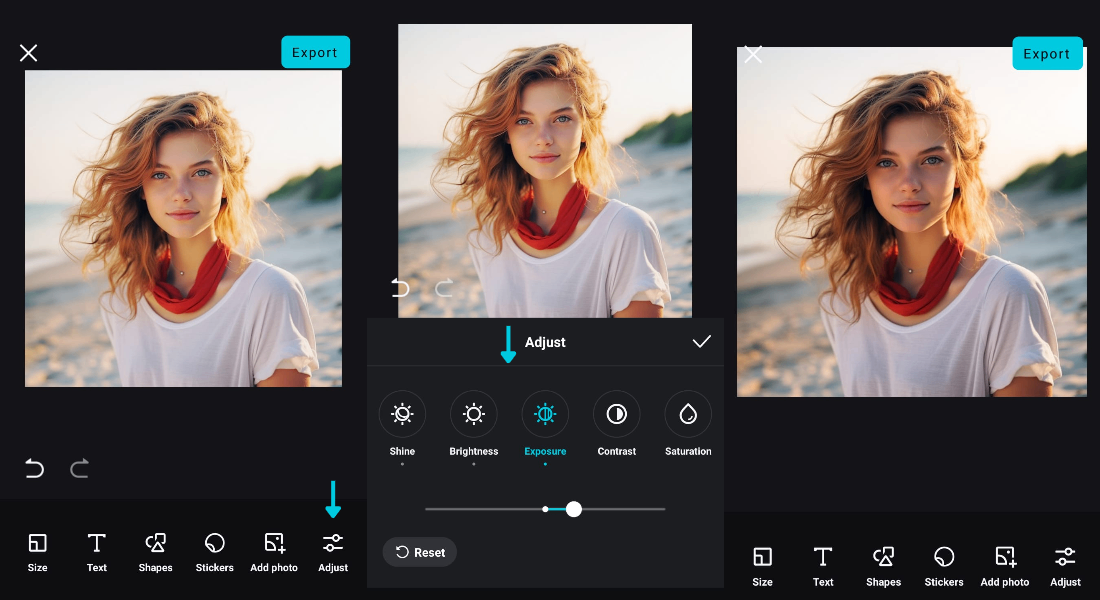Open Adjust tool in right editor panel
Viewport: 1100px width, 600px height.
click(1065, 567)
